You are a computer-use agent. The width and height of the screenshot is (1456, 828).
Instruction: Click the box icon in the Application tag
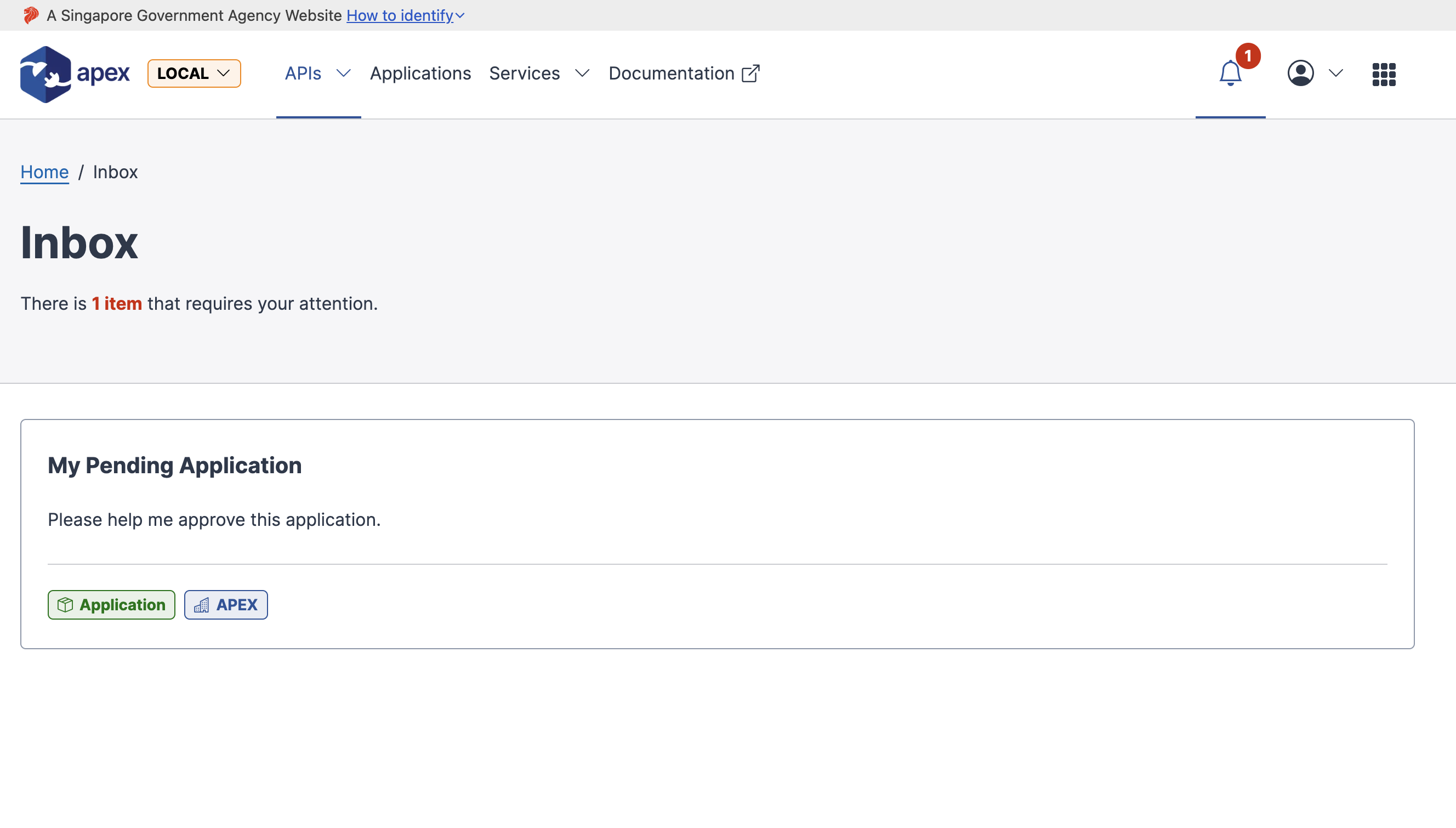(x=65, y=604)
